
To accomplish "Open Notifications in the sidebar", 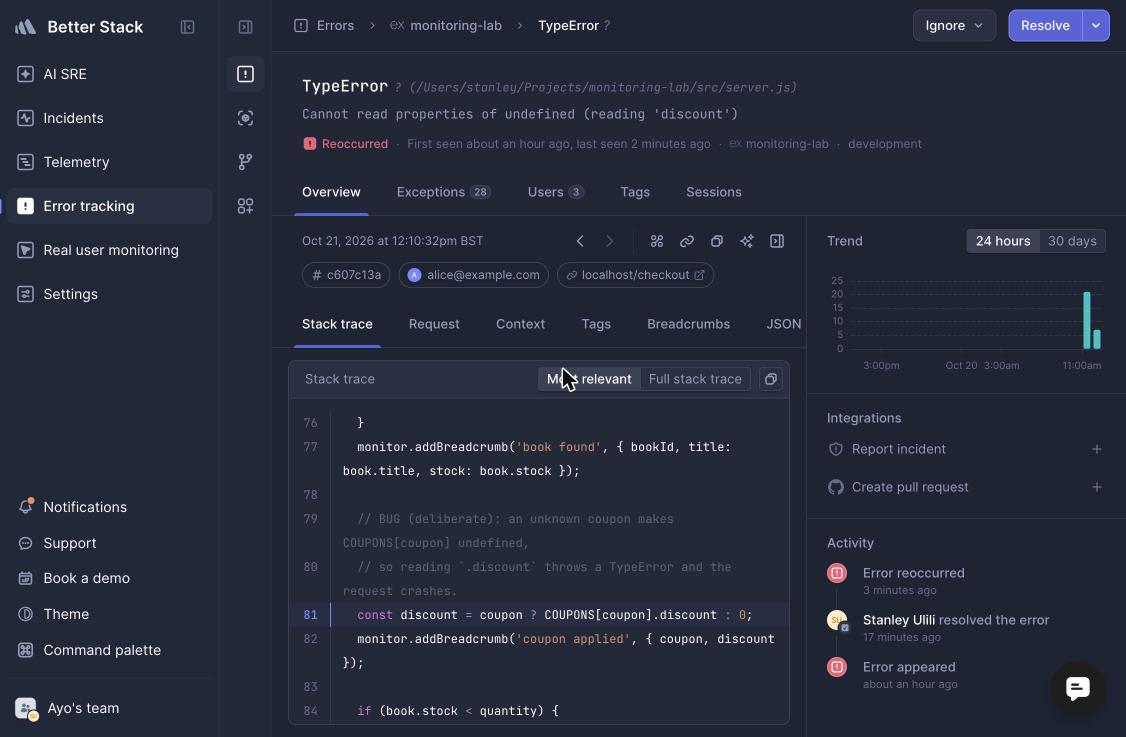I will pyautogui.click(x=110, y=507).
